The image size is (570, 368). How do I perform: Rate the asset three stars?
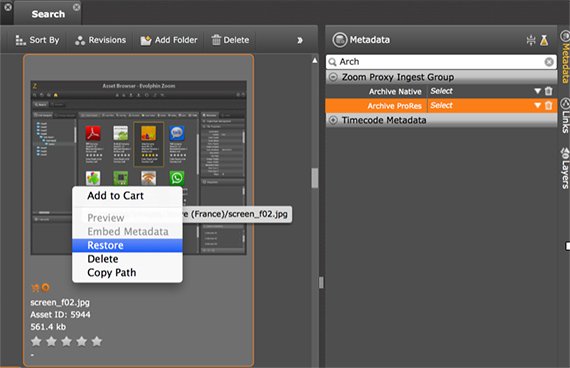pyautogui.click(x=66, y=341)
